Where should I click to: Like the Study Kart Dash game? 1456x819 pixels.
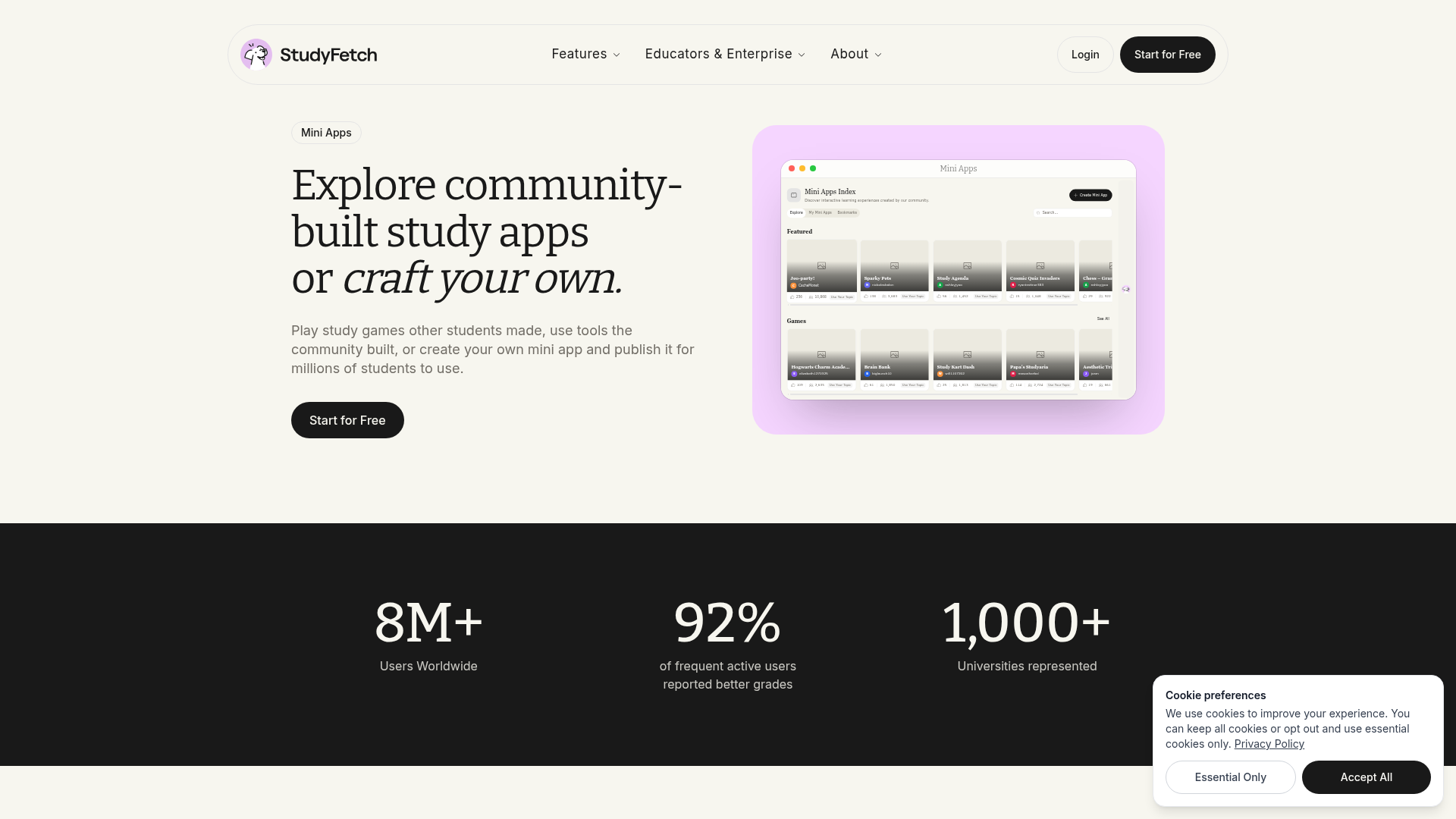click(939, 385)
